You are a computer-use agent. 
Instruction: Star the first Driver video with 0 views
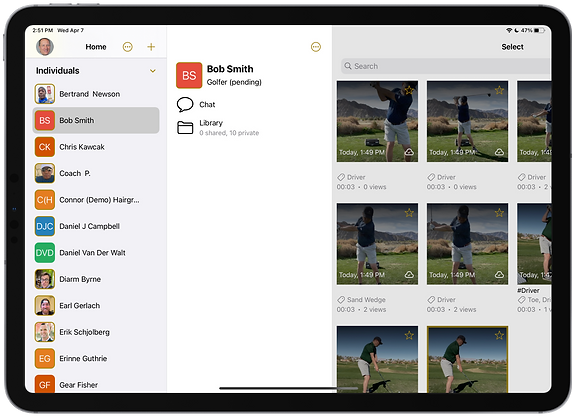pos(409,90)
